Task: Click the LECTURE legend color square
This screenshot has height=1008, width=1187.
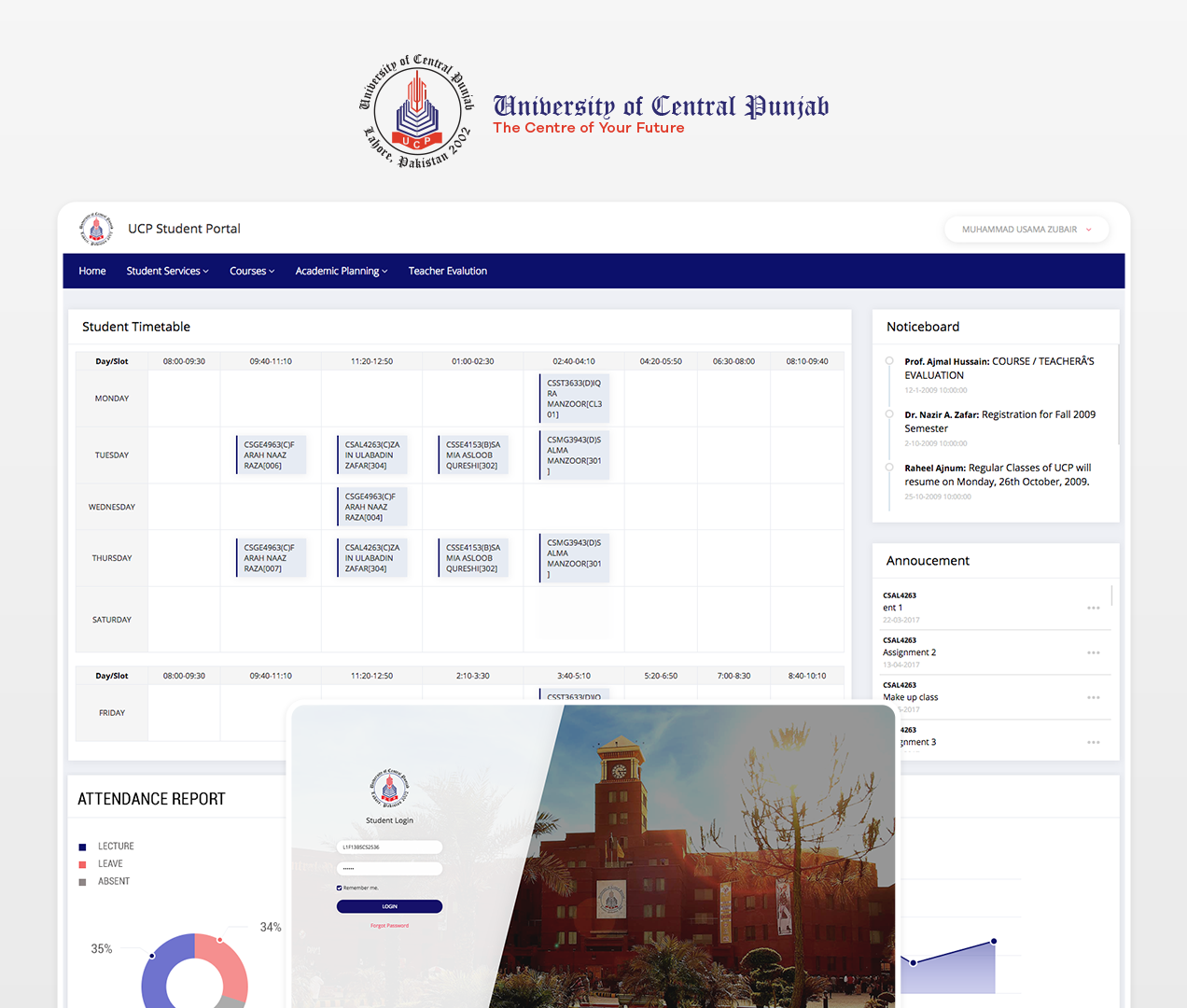Action: (x=82, y=847)
